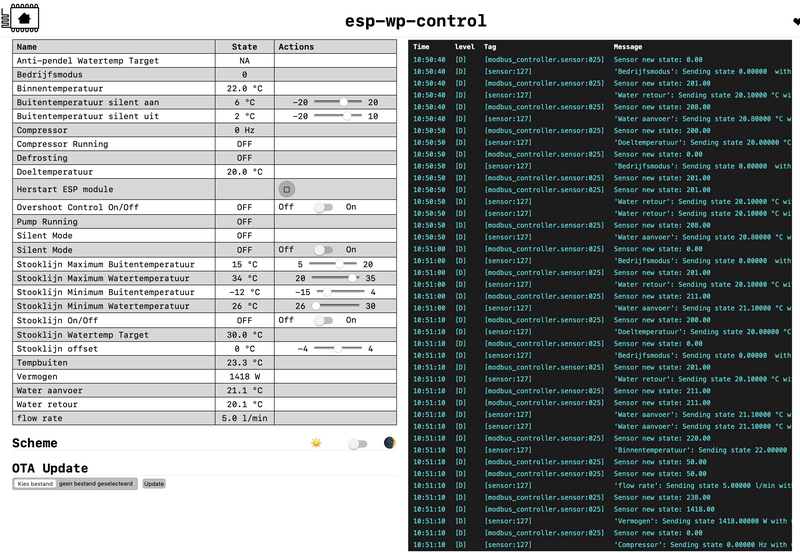Viewport: 800px width, 553px height.
Task: Select the Pump Running row name
Action: click(47, 222)
